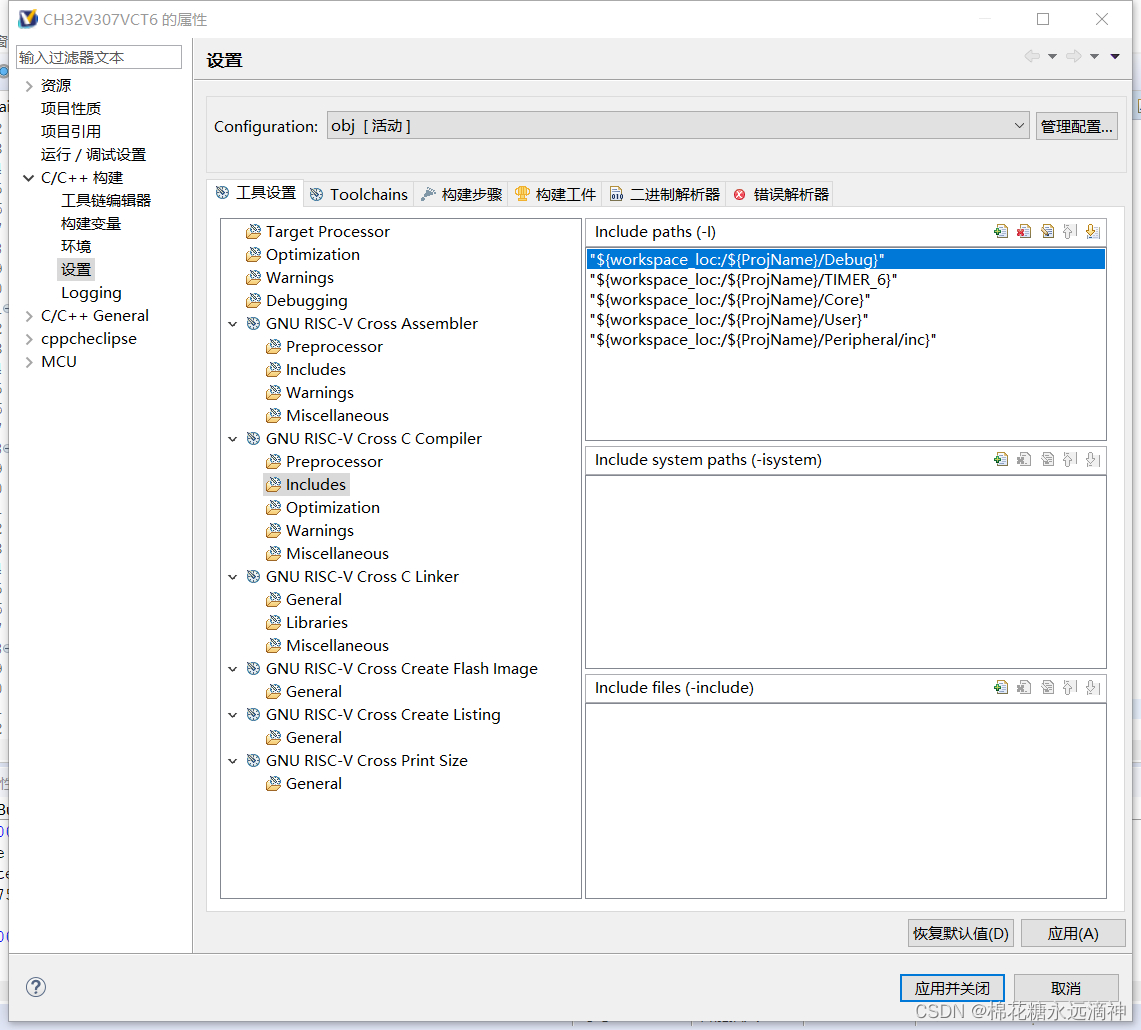The image size is (1141, 1030).
Task: Switch to the 构建步骤 tab
Action: [461, 194]
